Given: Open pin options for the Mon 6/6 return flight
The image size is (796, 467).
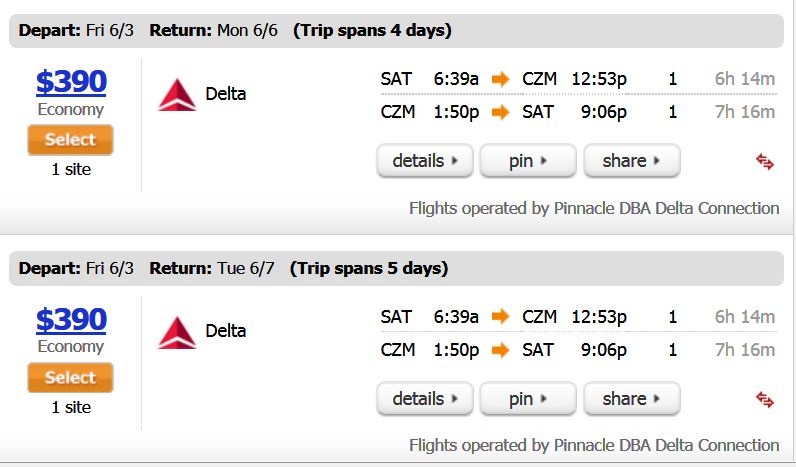Looking at the screenshot, I should [x=528, y=161].
